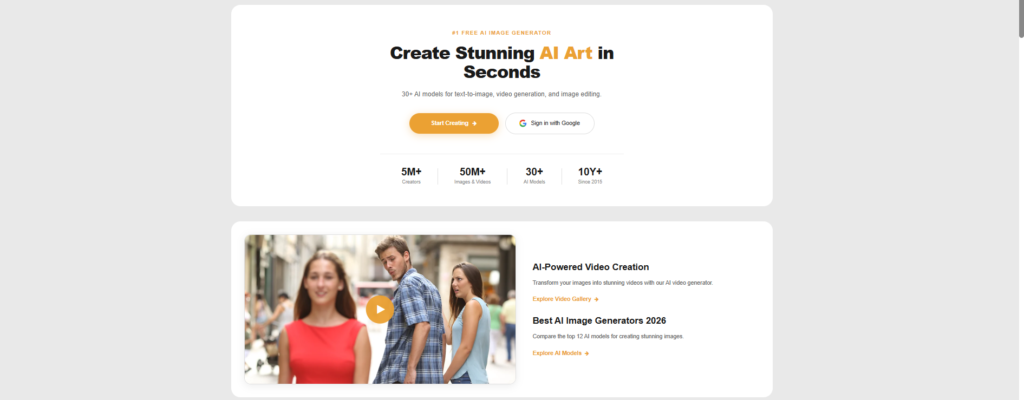Click the orange AI Art headline text
This screenshot has height=400, width=1024.
pyautogui.click(x=566, y=53)
